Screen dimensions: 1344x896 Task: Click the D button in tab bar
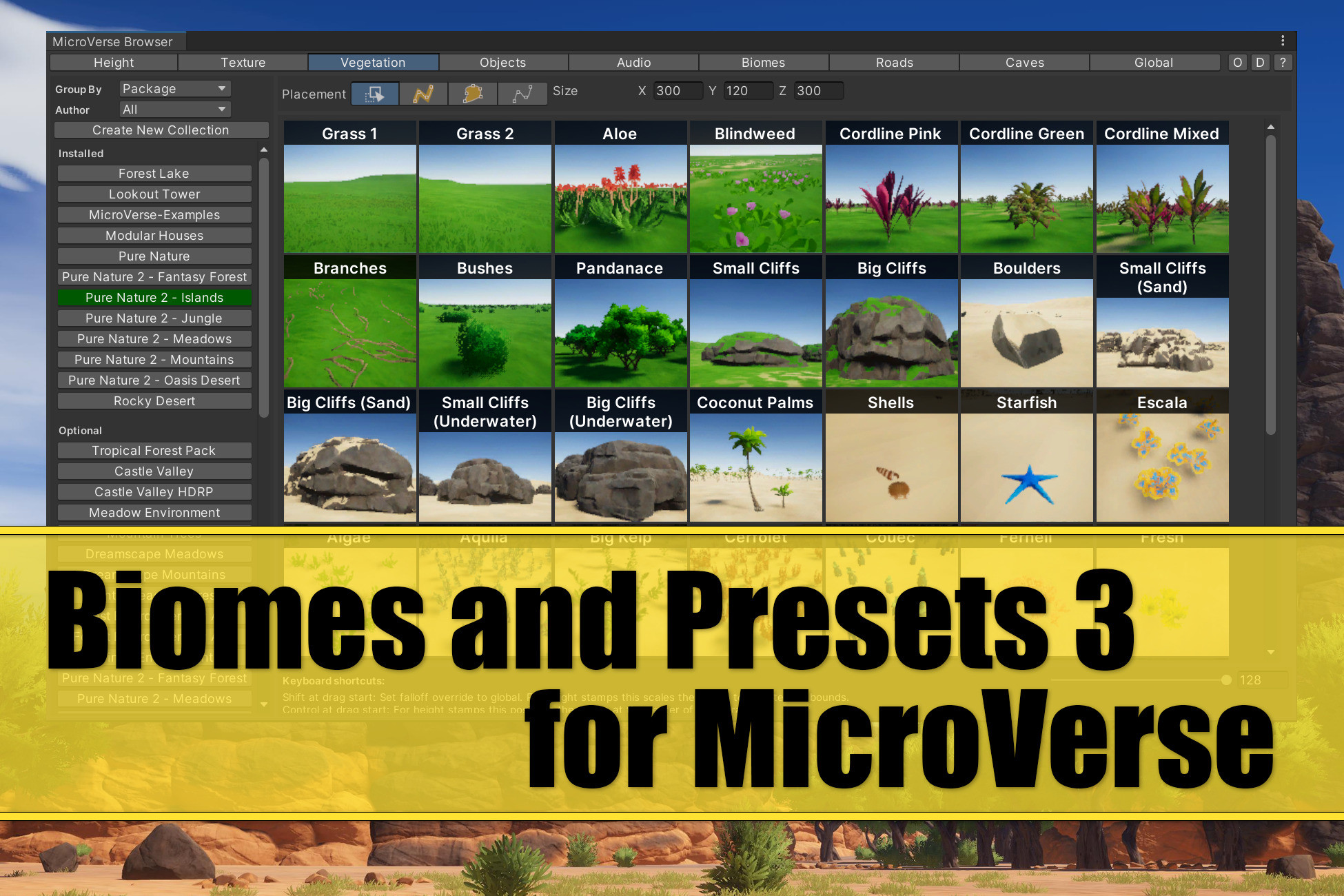point(1260,63)
